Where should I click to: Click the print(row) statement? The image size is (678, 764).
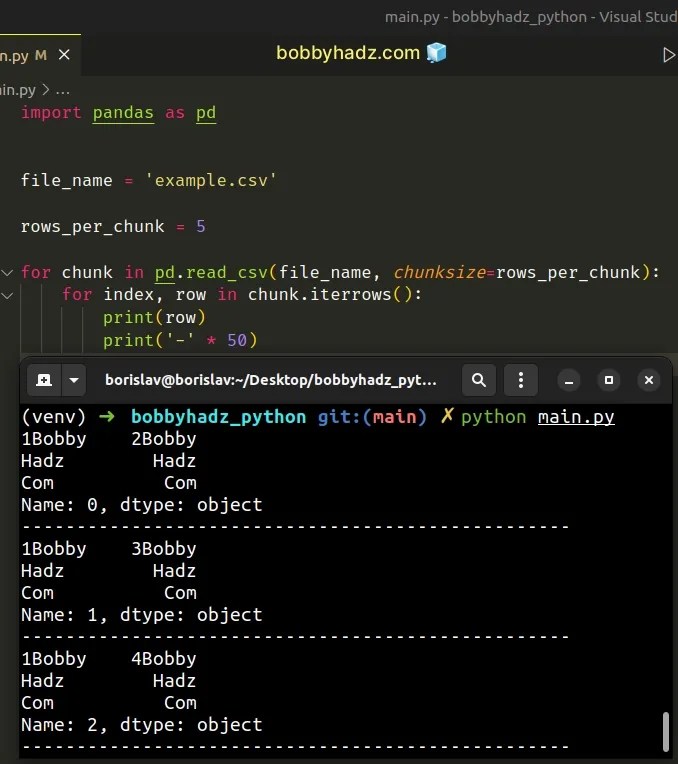pyautogui.click(x=155, y=317)
